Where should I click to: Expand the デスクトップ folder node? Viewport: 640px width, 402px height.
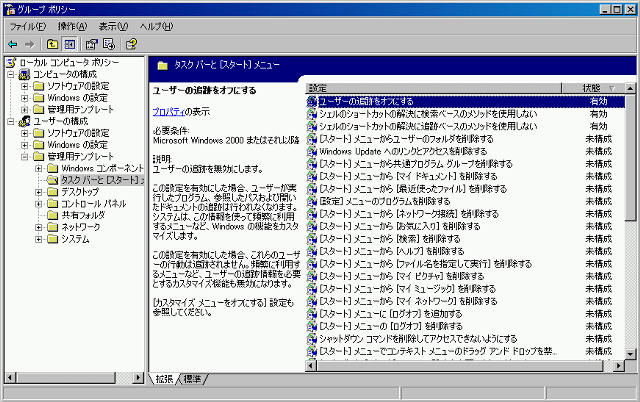pyautogui.click(x=39, y=192)
